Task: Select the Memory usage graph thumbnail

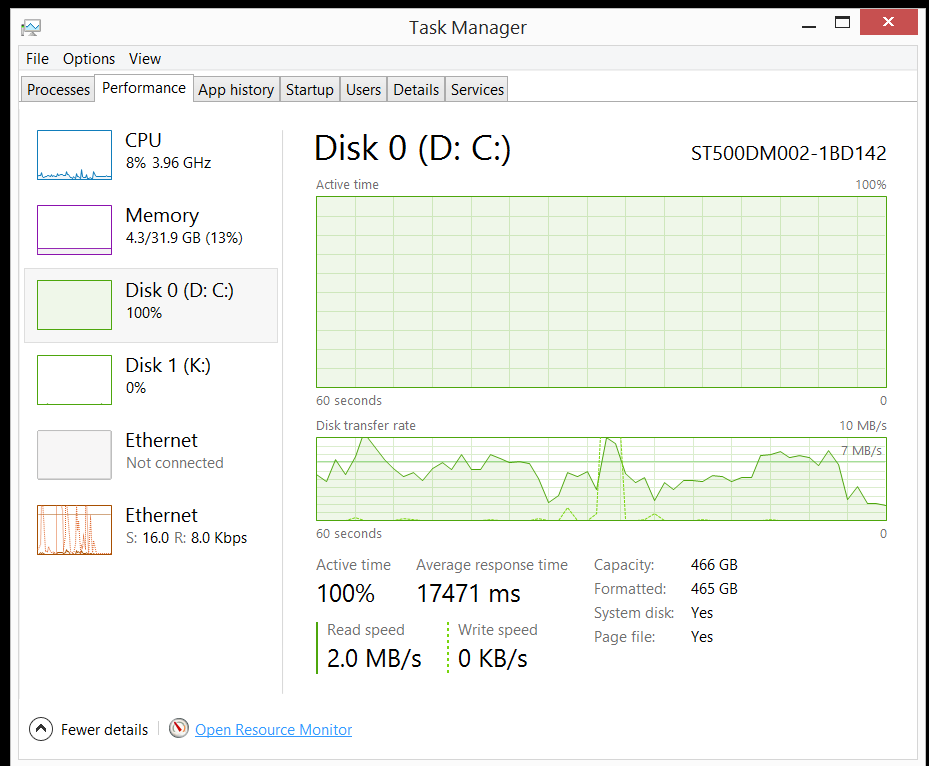Action: pyautogui.click(x=74, y=230)
